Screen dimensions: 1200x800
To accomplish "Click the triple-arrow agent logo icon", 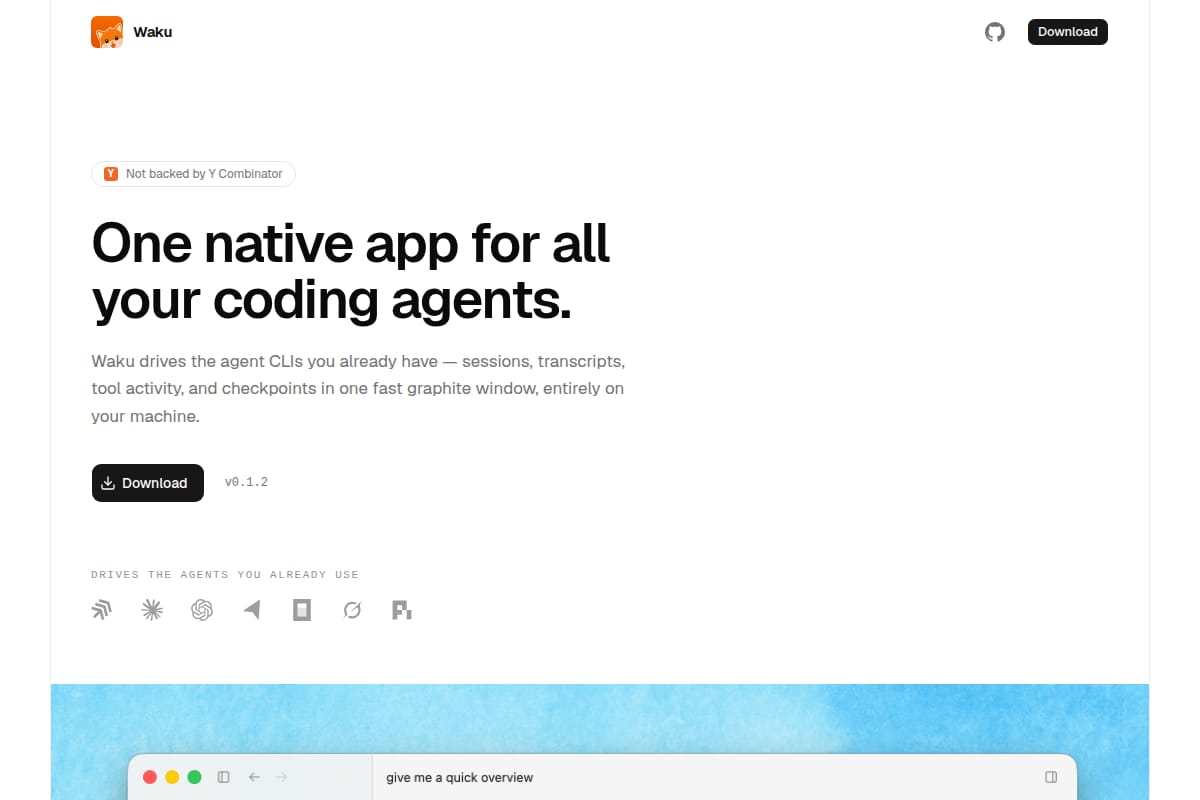I will [102, 610].
